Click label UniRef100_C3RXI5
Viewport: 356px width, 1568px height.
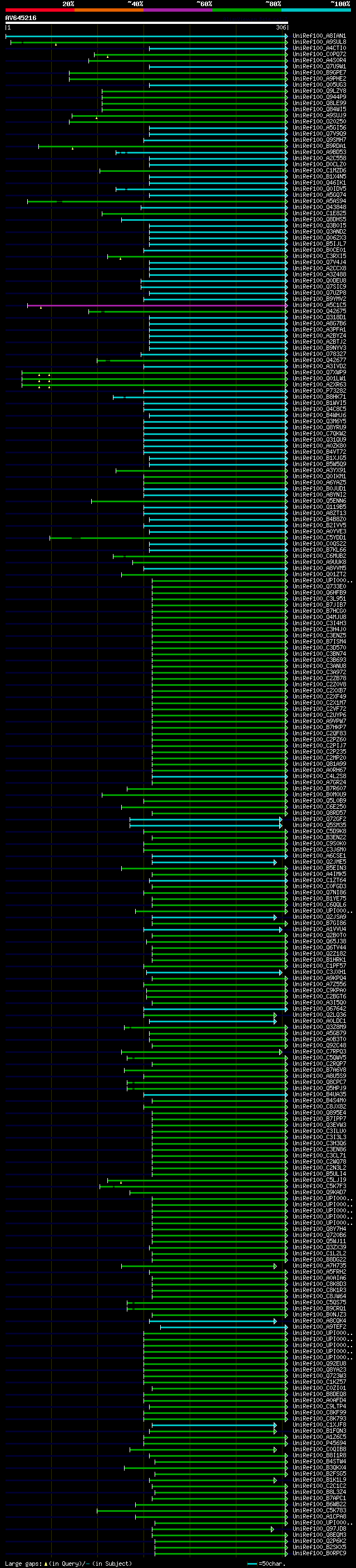pyautogui.click(x=319, y=256)
